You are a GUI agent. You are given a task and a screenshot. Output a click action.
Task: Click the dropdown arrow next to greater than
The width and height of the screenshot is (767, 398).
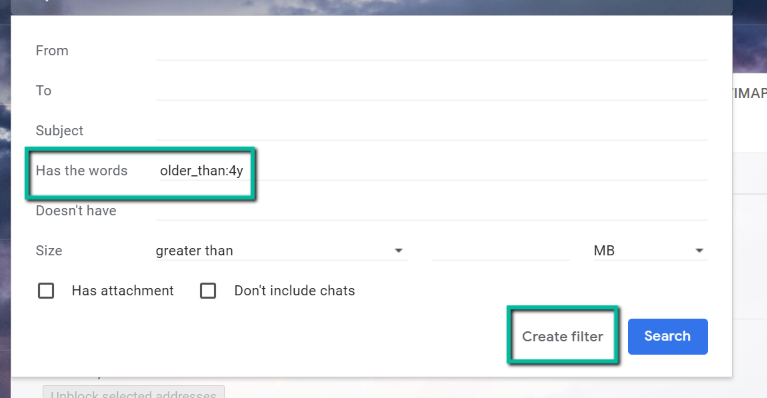point(399,251)
